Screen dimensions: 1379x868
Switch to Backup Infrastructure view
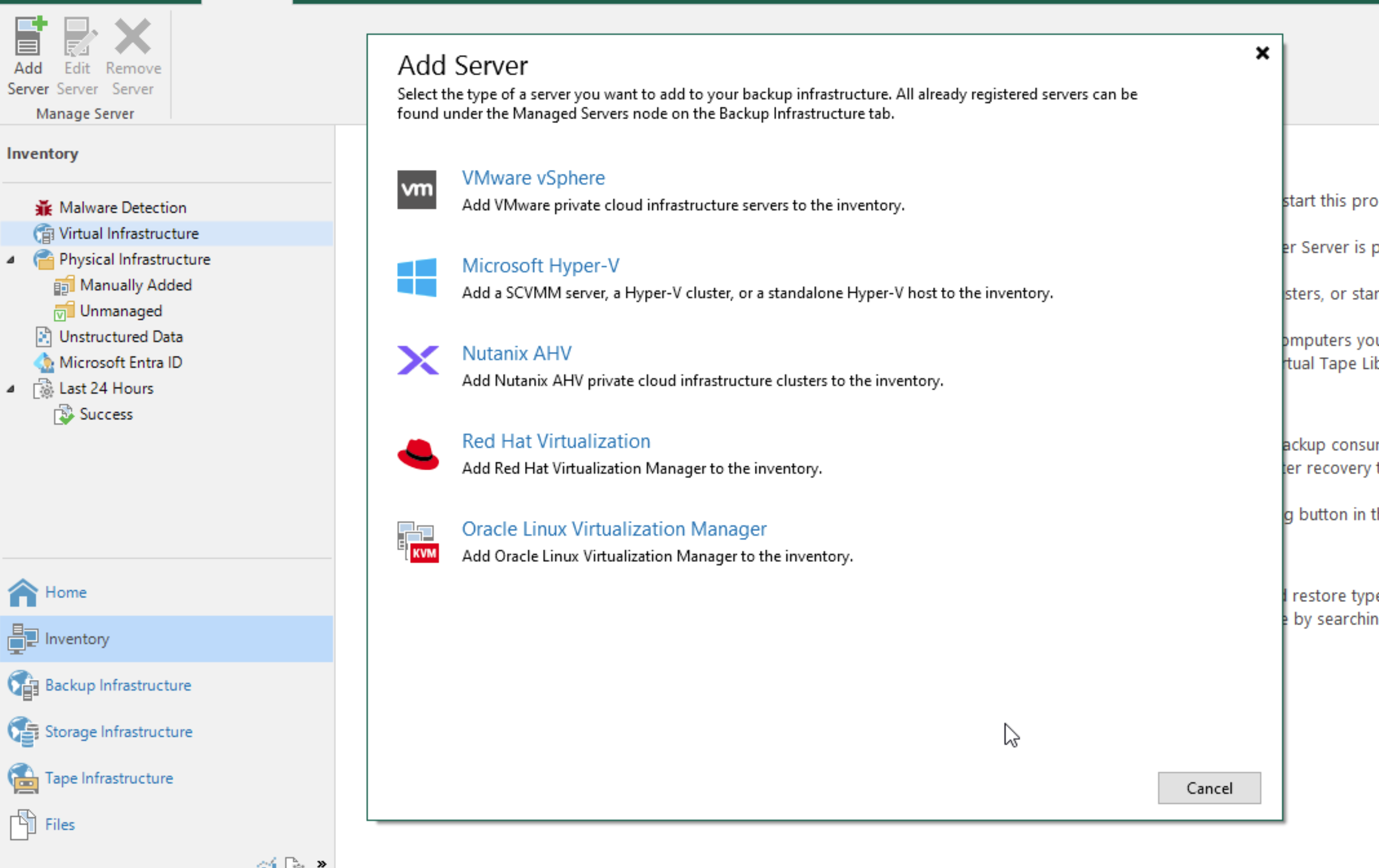click(x=118, y=686)
